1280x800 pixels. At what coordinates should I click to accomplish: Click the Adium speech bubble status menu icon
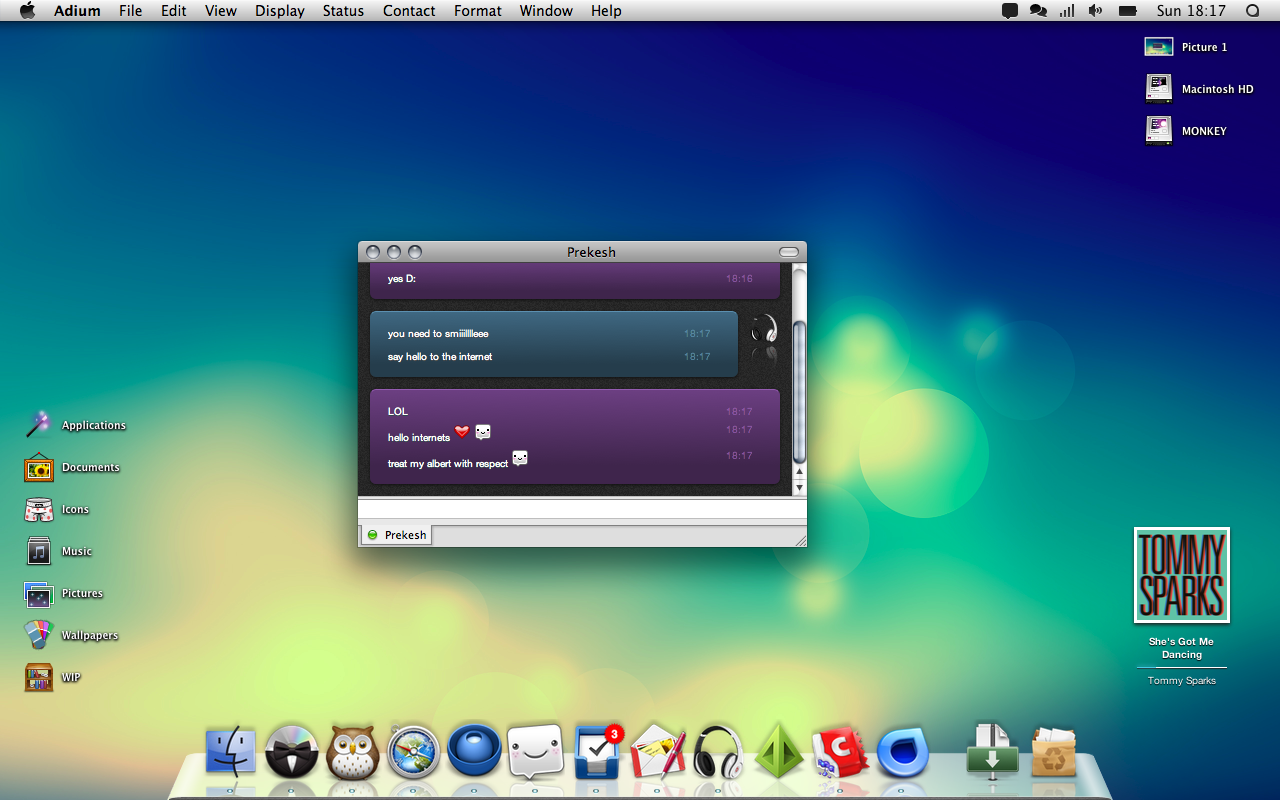[x=1010, y=11]
